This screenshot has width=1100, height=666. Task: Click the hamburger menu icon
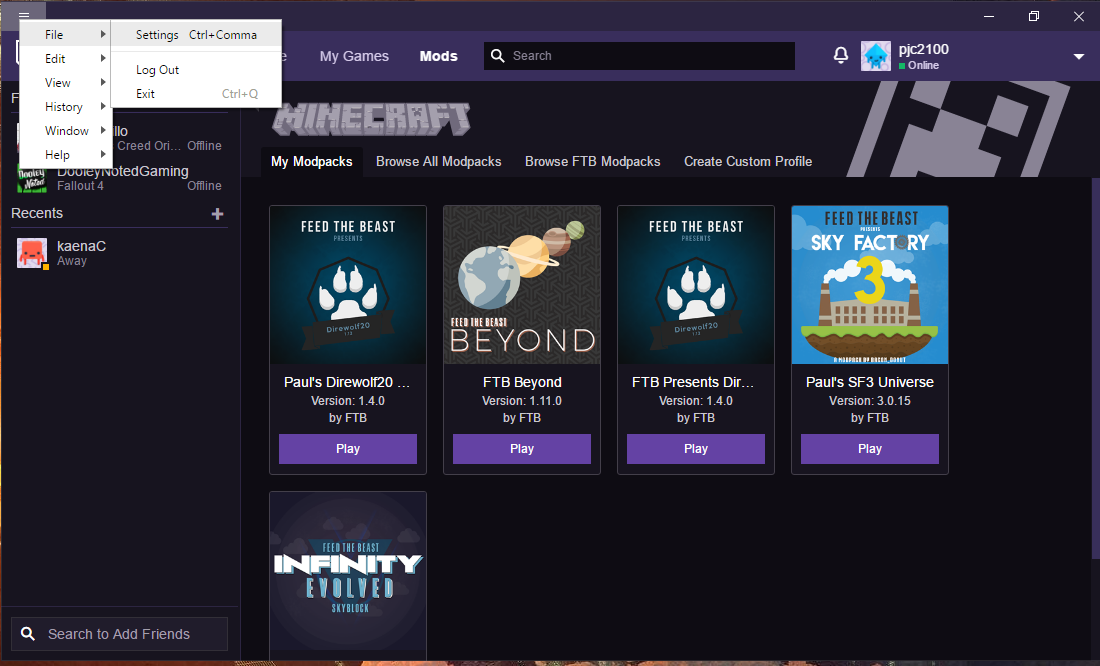(24, 16)
